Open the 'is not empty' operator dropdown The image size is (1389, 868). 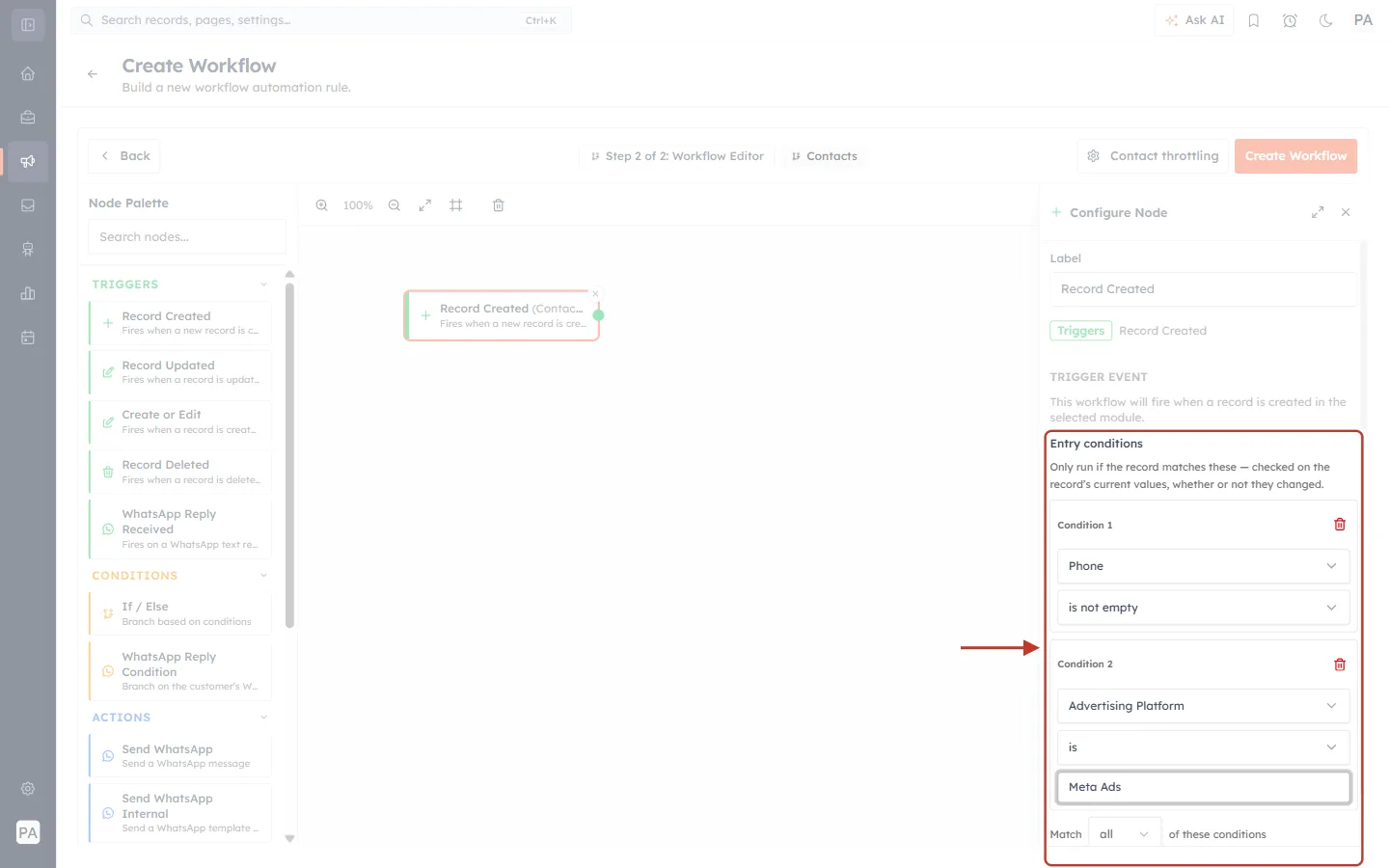[1203, 608]
